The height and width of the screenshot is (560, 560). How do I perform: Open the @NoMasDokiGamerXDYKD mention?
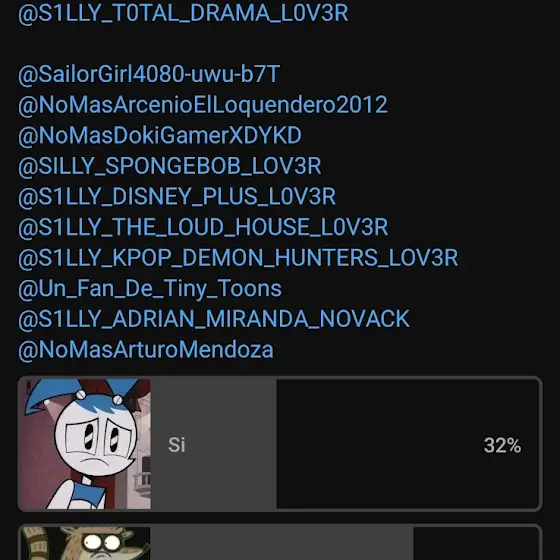[160, 136]
